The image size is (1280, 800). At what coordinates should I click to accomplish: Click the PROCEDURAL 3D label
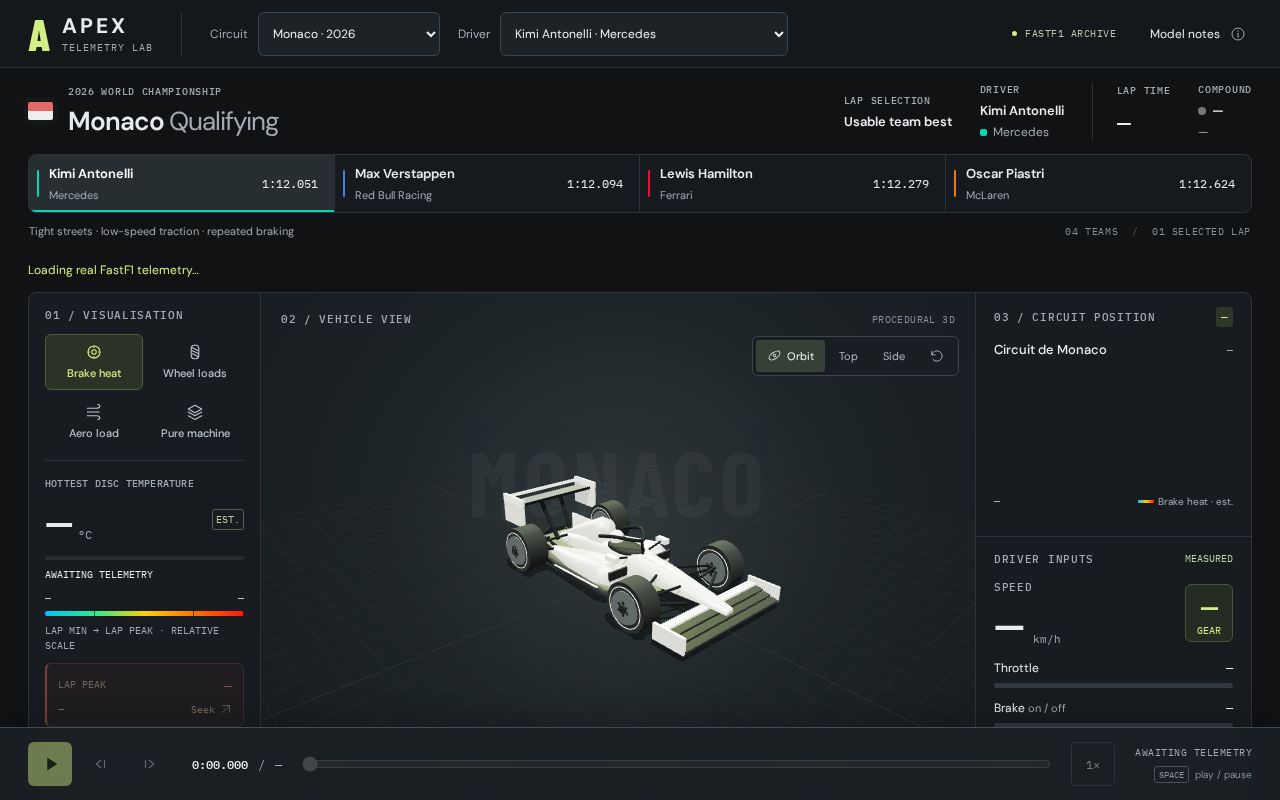pyautogui.click(x=913, y=320)
